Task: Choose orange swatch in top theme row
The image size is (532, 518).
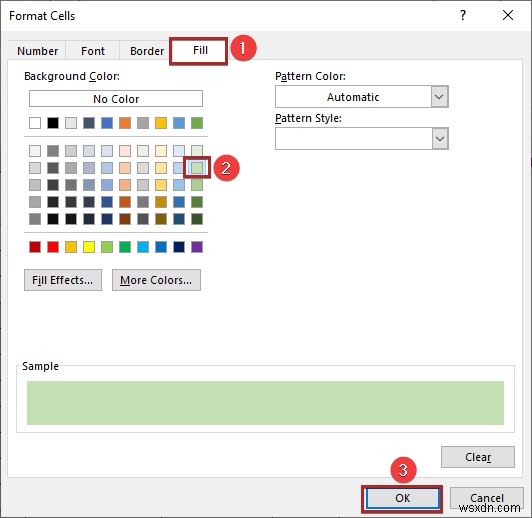Action: click(125, 123)
